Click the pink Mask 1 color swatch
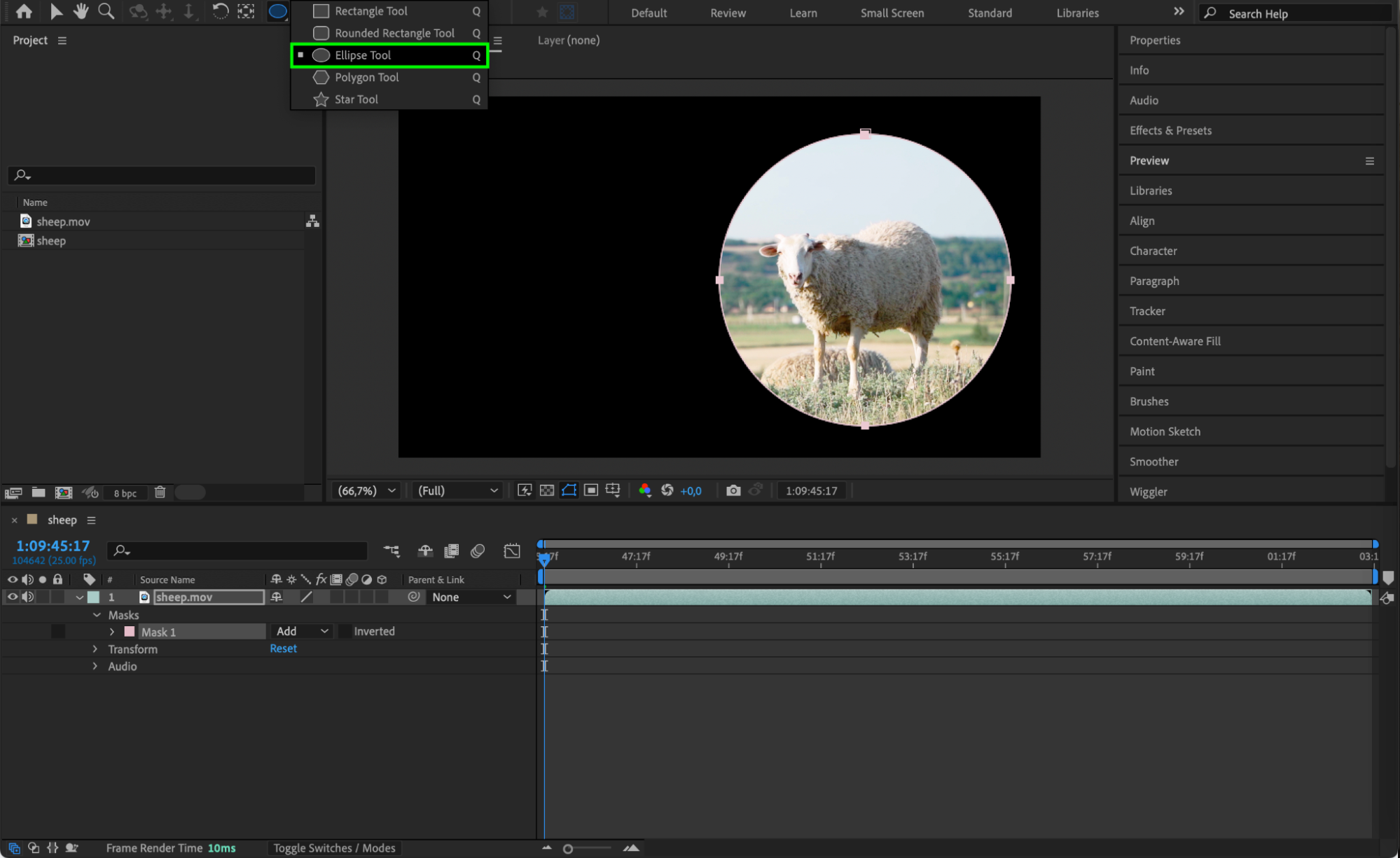1400x858 pixels. (x=130, y=632)
